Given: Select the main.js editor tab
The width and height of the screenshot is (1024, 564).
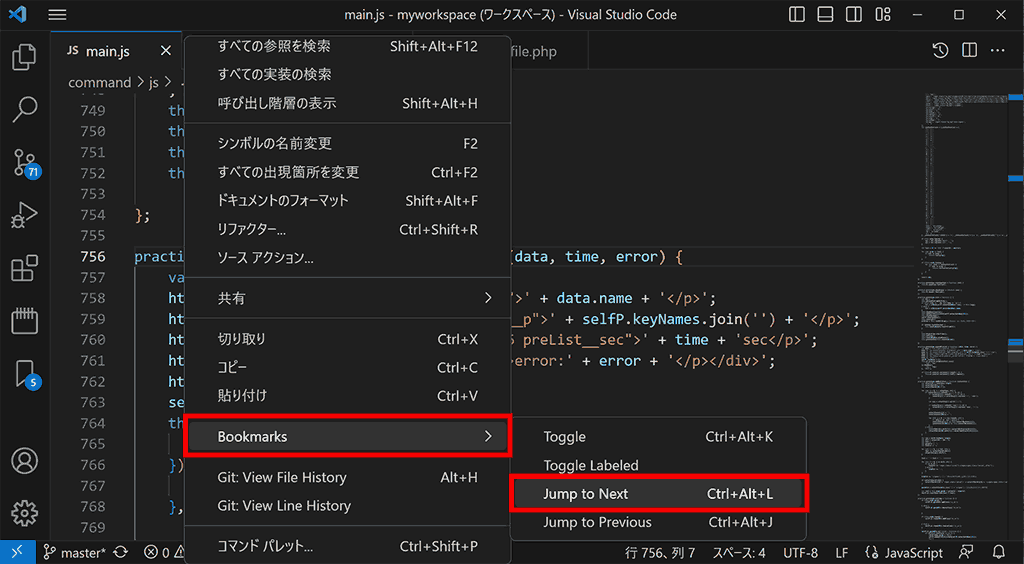Looking at the screenshot, I should click(x=116, y=51).
